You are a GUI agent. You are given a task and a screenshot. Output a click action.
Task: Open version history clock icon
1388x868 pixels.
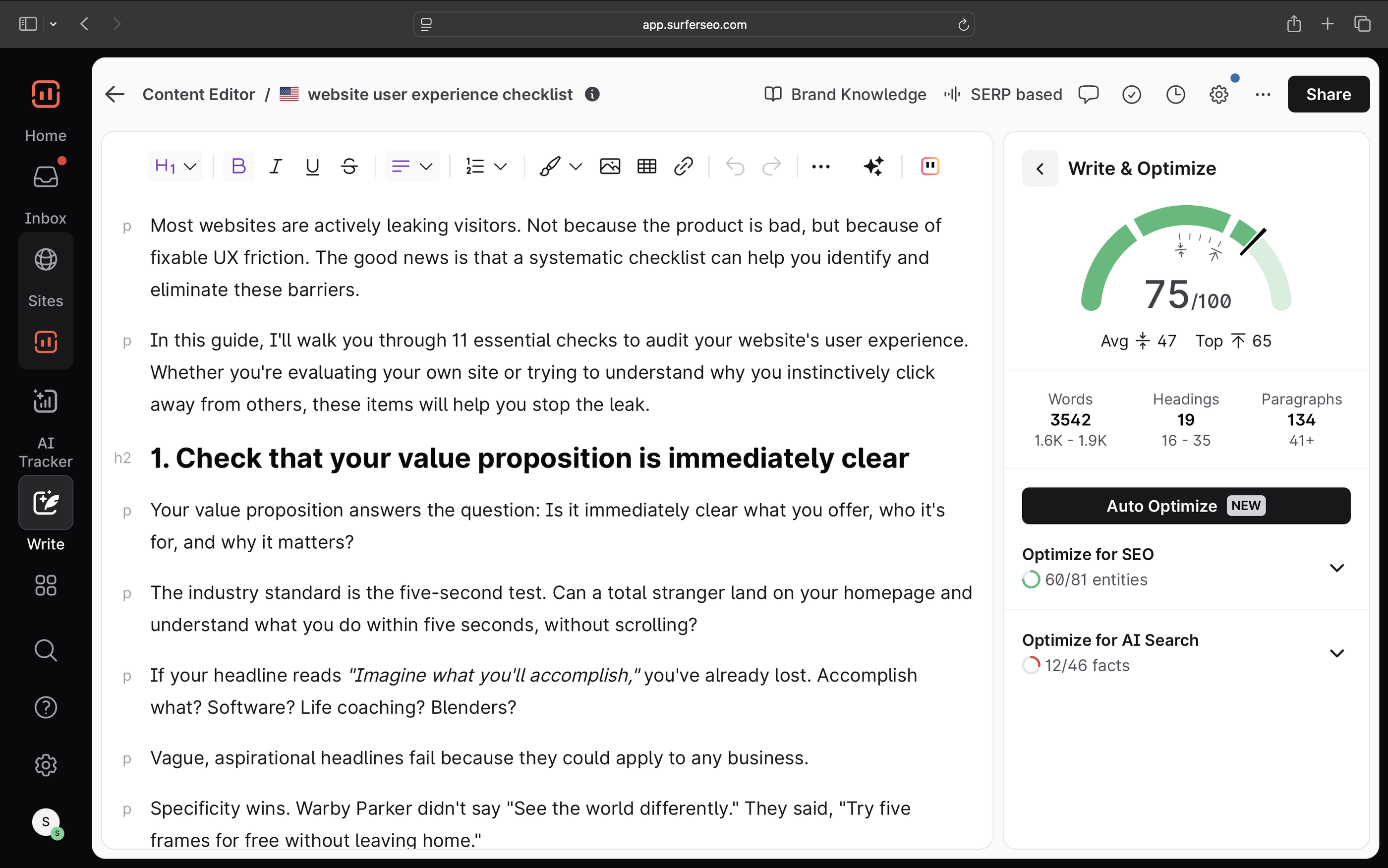pos(1175,94)
